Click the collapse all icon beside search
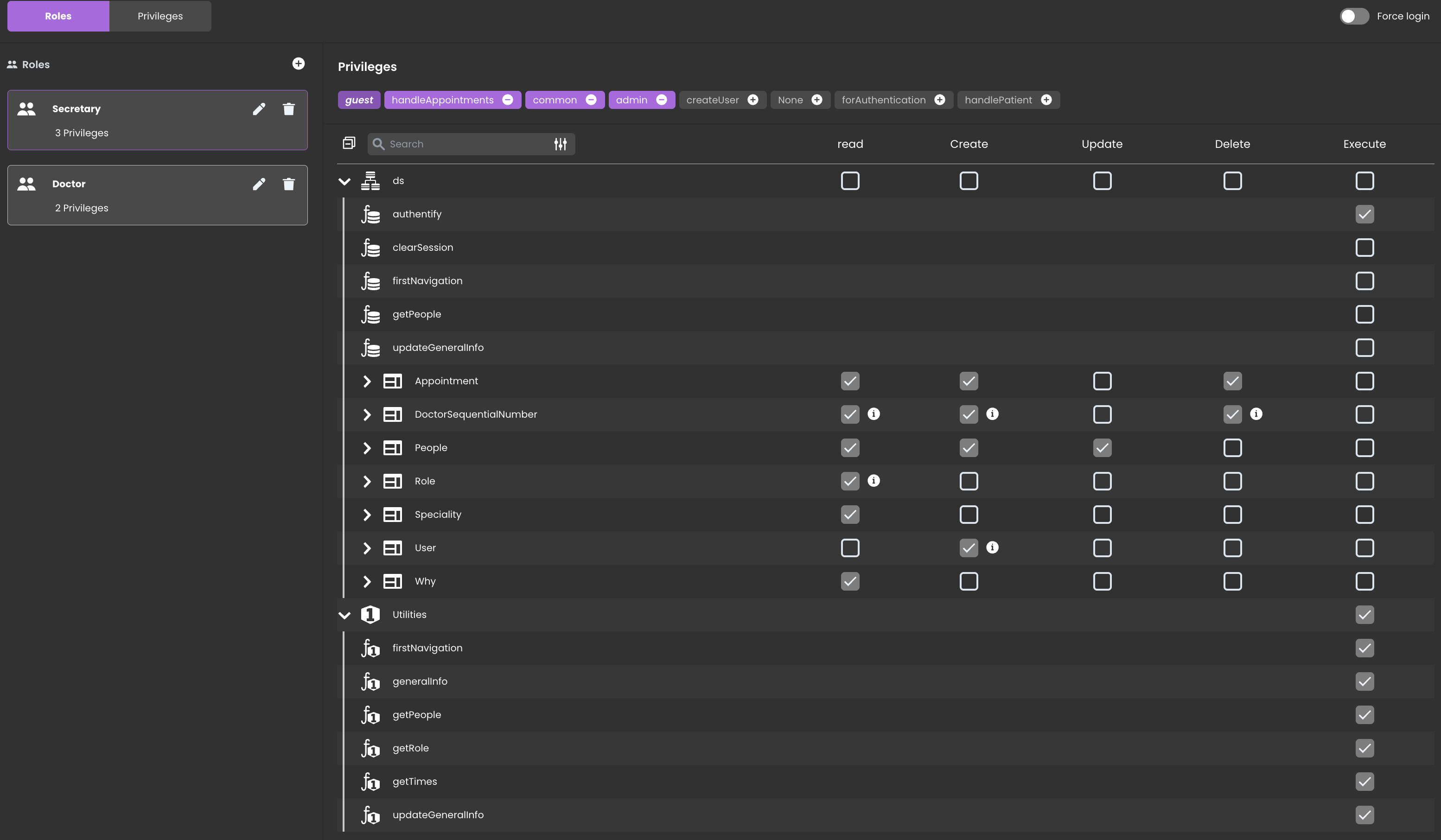1441x840 pixels. [x=349, y=143]
